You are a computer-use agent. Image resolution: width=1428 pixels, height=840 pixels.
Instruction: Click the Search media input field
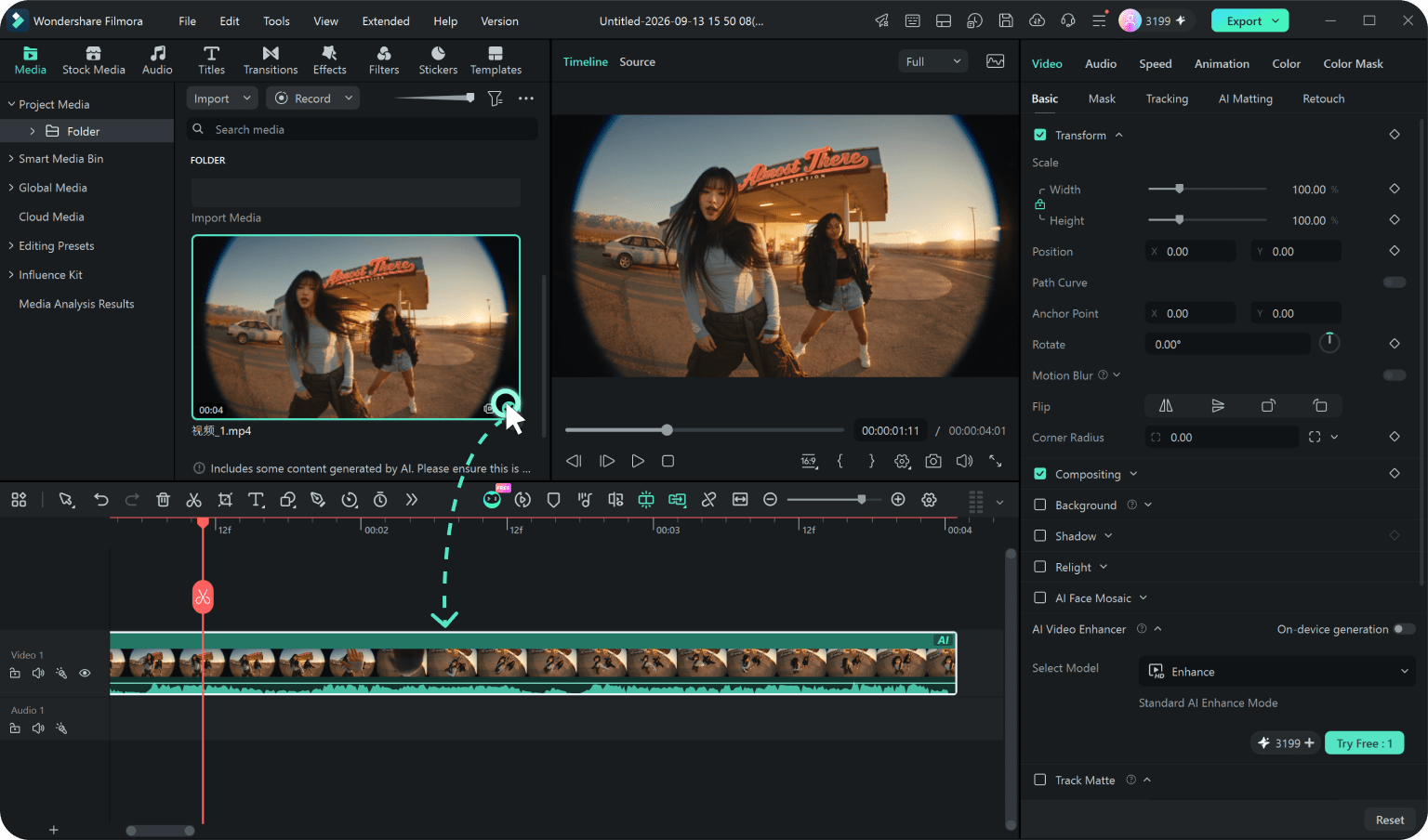click(363, 129)
